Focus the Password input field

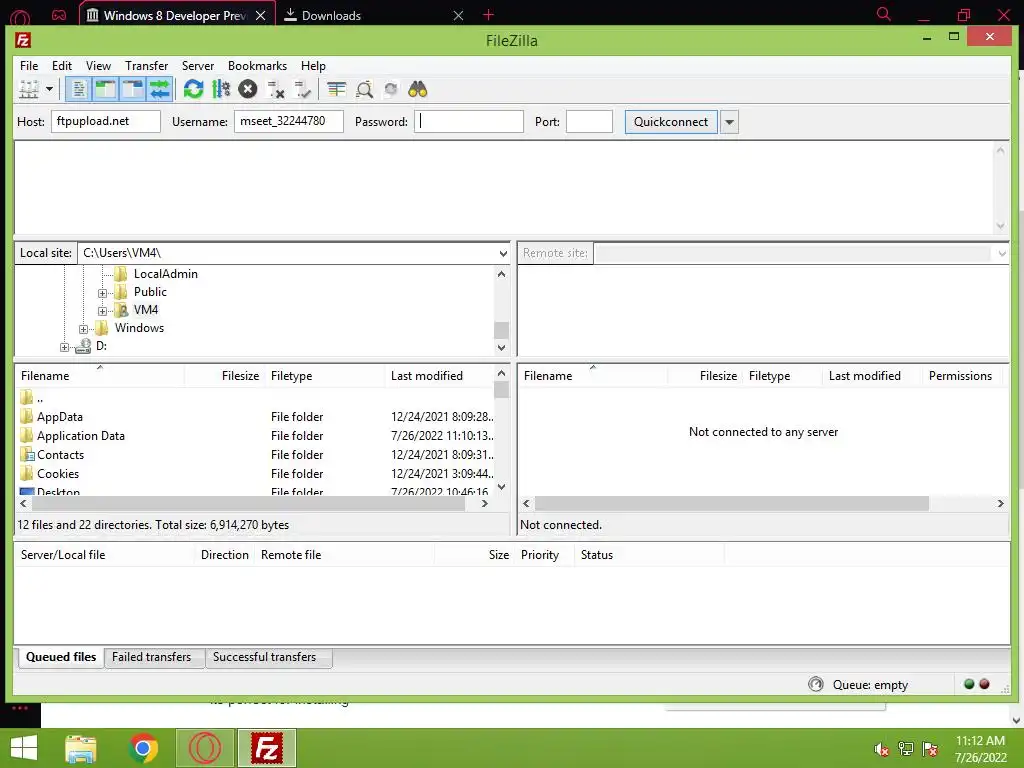(469, 121)
